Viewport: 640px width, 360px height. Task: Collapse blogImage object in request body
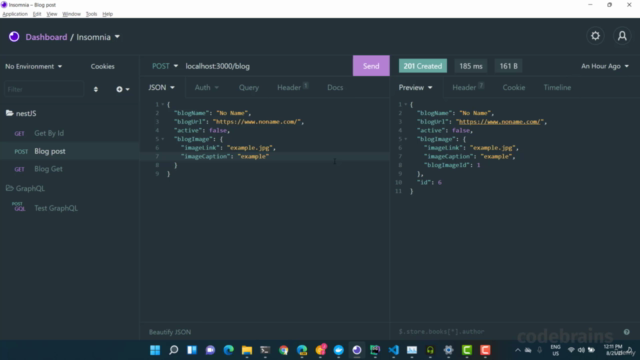coord(163,139)
